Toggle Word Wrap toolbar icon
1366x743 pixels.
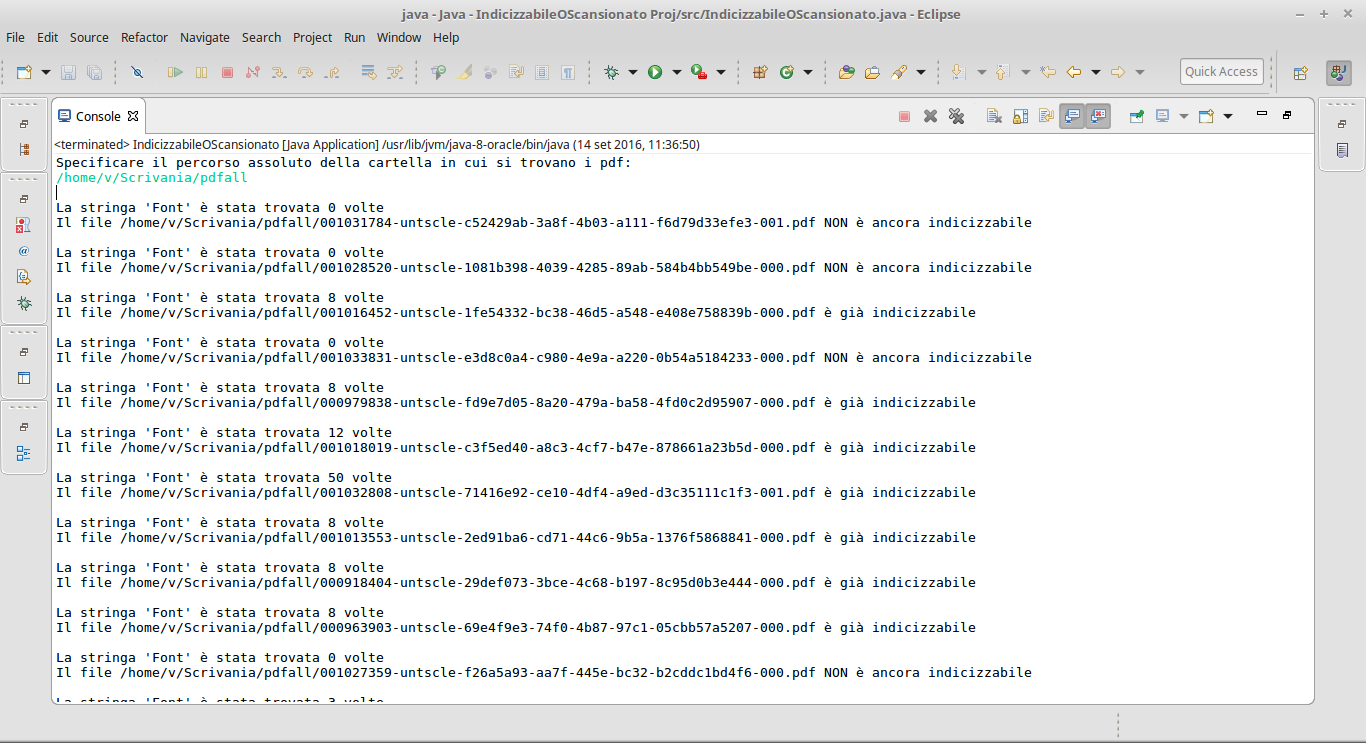pyautogui.click(x=516, y=72)
